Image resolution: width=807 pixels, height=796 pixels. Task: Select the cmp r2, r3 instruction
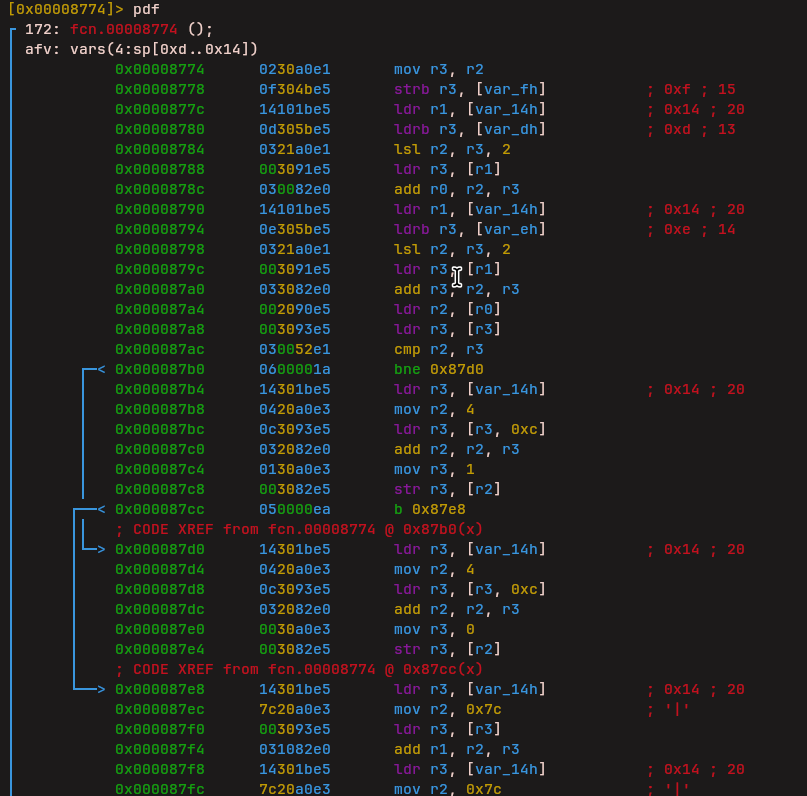(440, 349)
